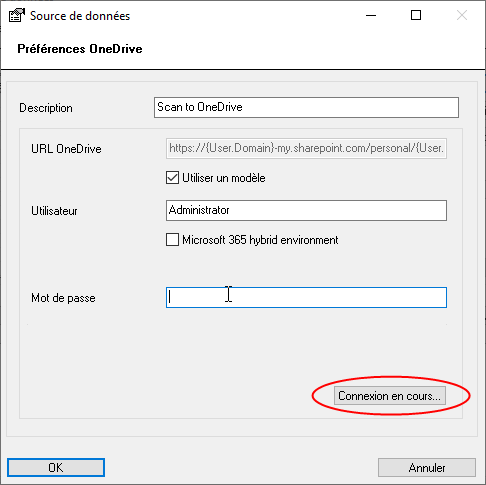This screenshot has width=486, height=485.
Task: Click the Description label text
Action: click(x=46, y=108)
